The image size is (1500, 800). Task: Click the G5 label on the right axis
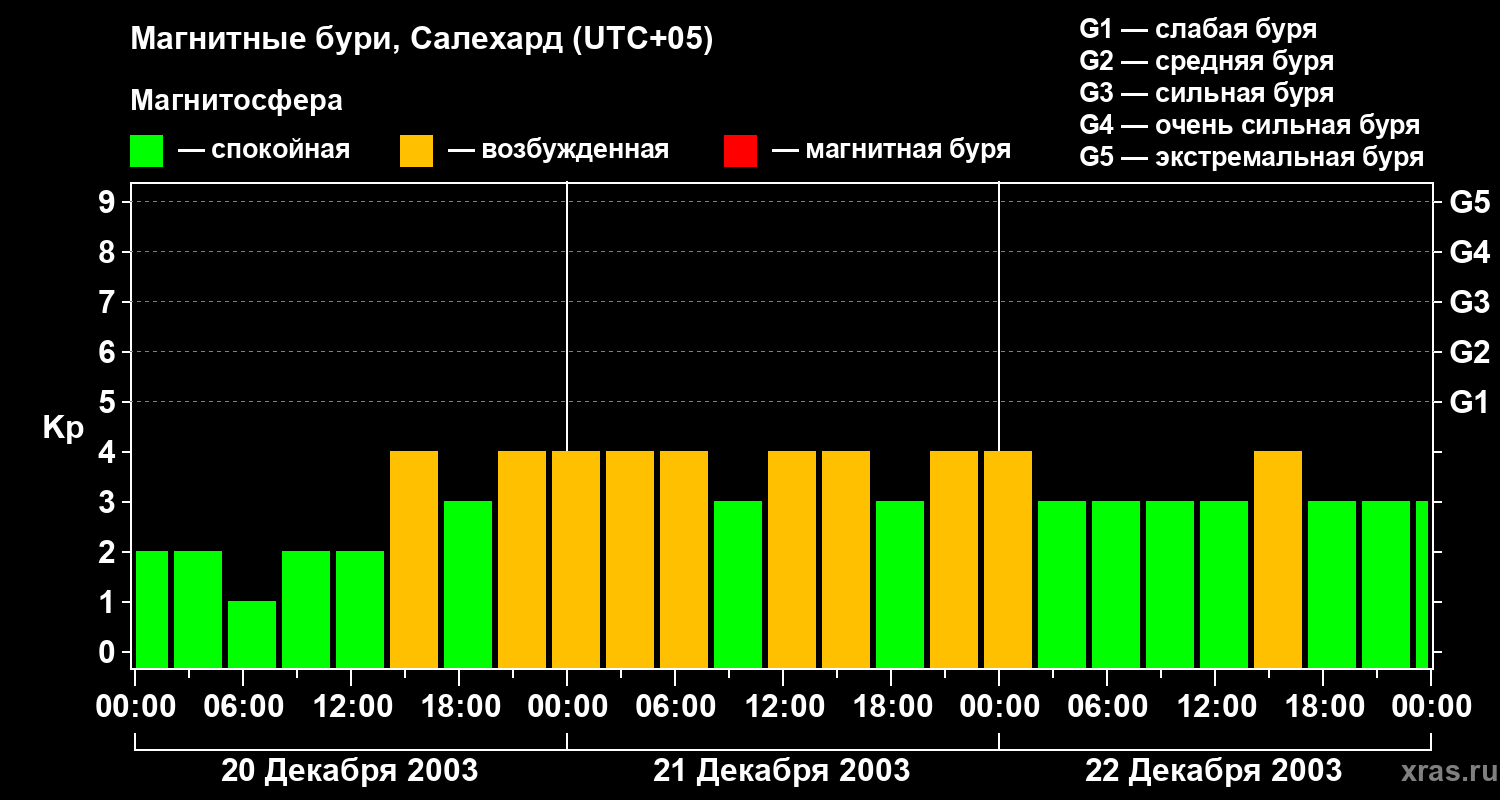[1469, 202]
